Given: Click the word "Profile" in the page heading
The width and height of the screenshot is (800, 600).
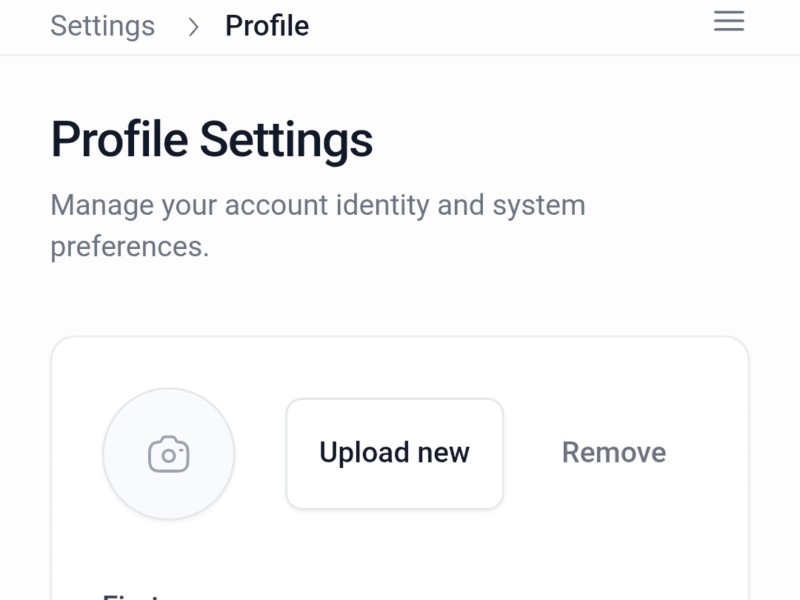Looking at the screenshot, I should pos(120,140).
